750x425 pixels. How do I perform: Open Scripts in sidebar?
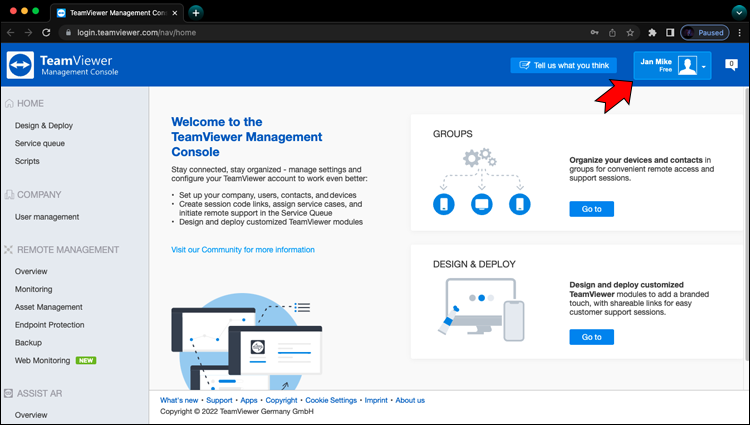point(27,161)
